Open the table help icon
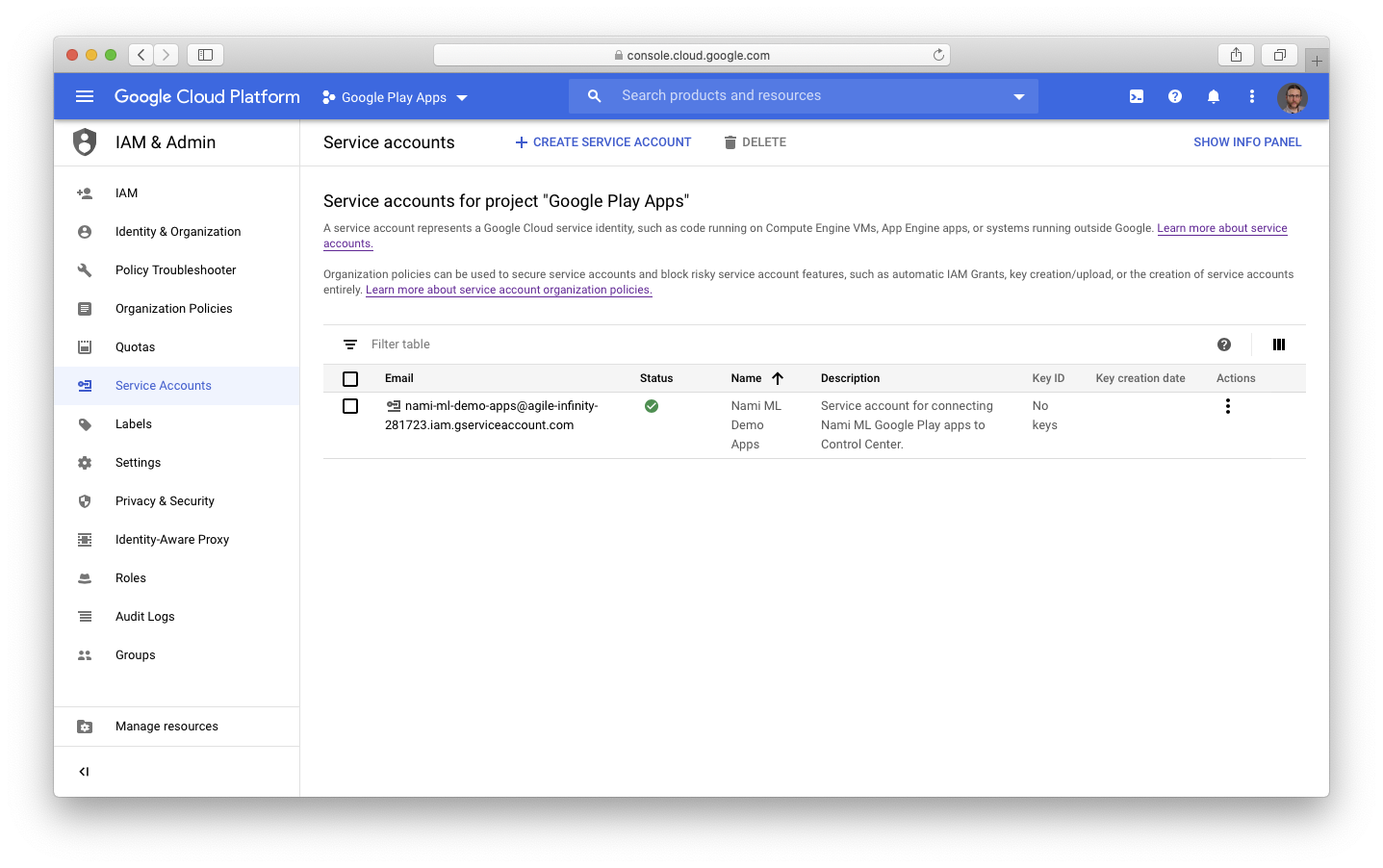 click(x=1224, y=345)
